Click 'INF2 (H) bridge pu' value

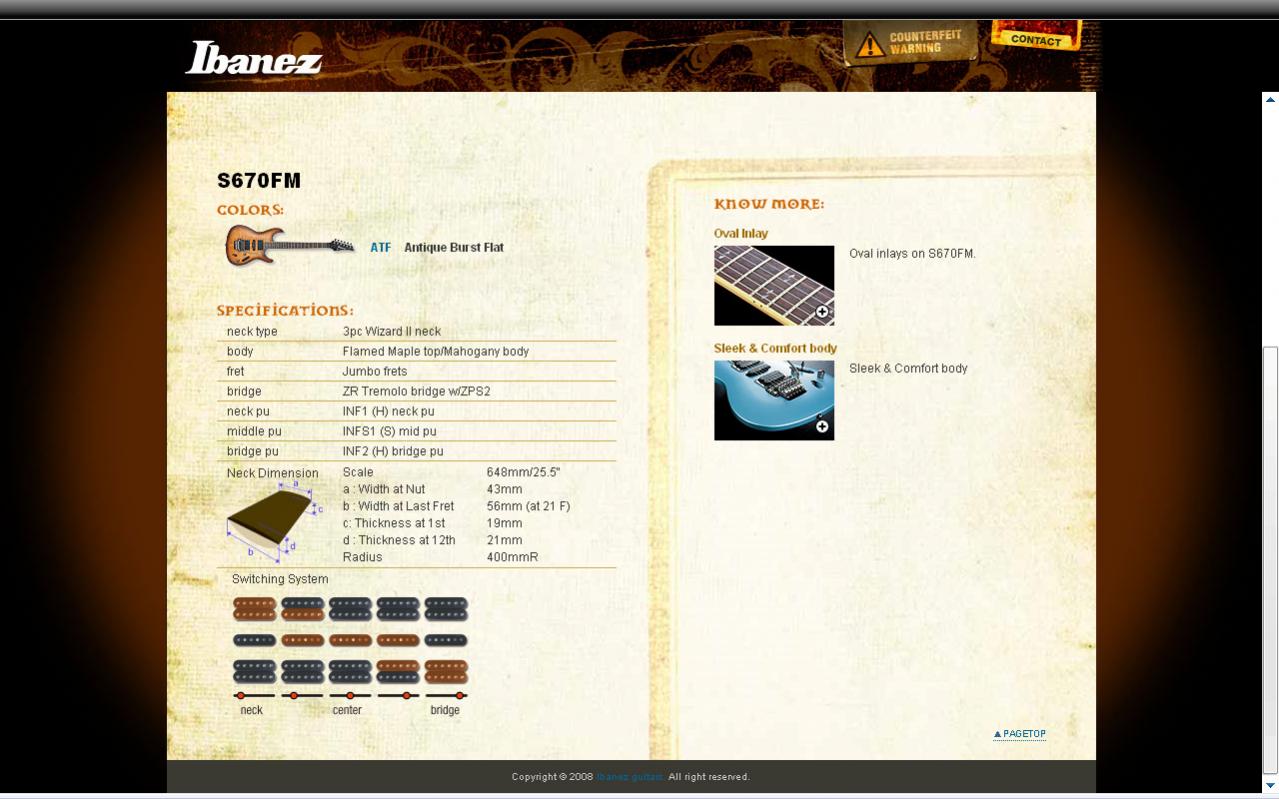click(x=393, y=452)
